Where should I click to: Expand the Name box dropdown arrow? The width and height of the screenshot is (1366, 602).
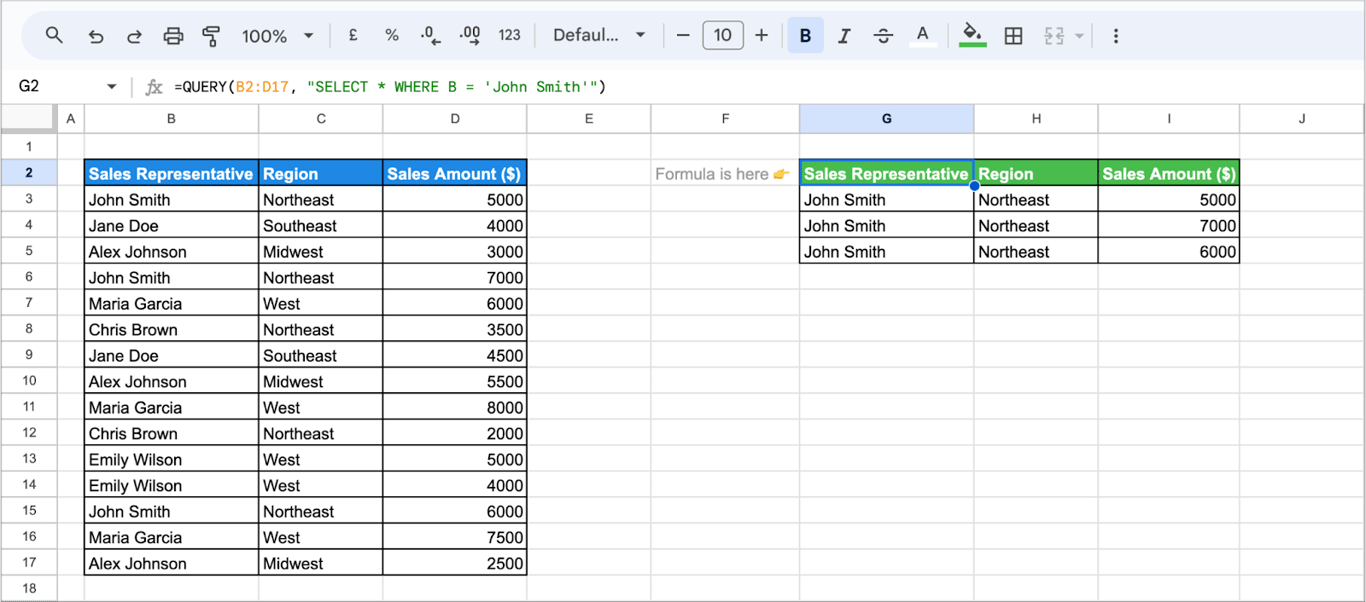tap(111, 87)
